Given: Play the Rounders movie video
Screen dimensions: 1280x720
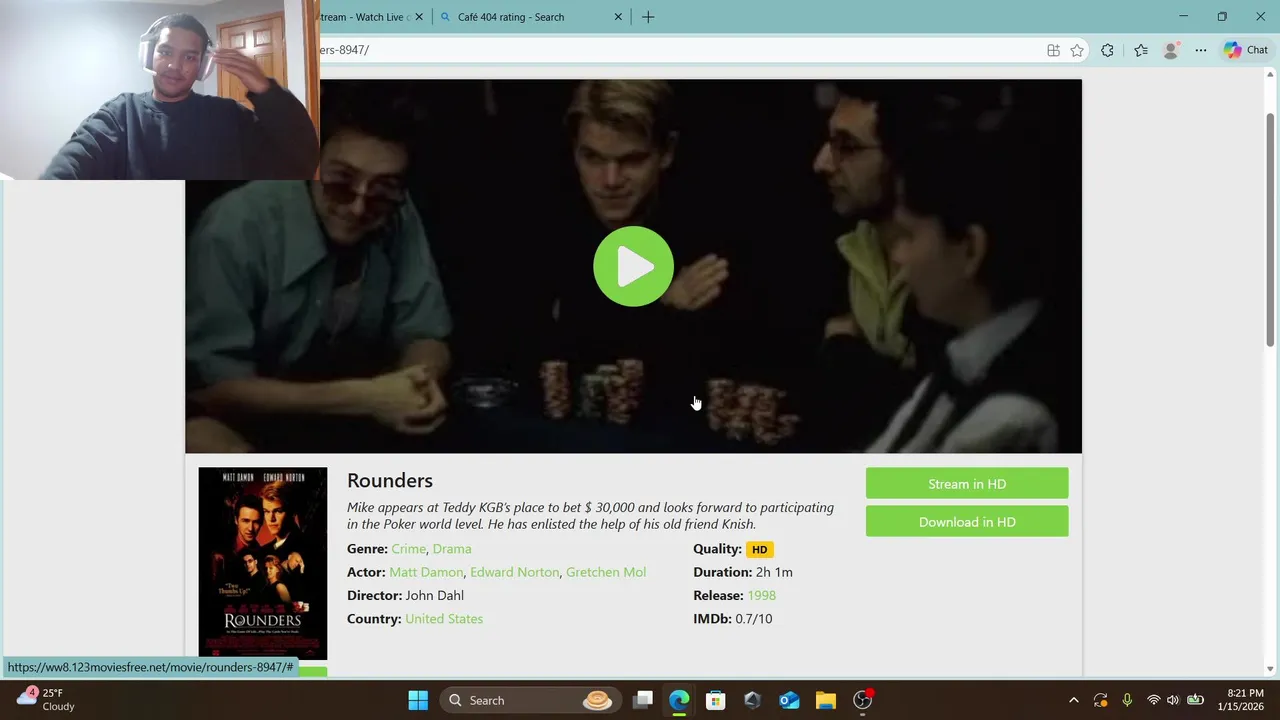Looking at the screenshot, I should [x=633, y=266].
